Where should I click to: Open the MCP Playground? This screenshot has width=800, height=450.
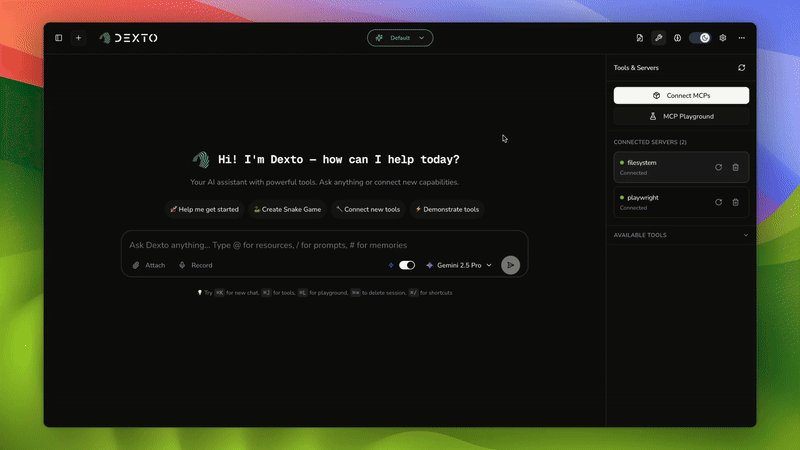[681, 116]
